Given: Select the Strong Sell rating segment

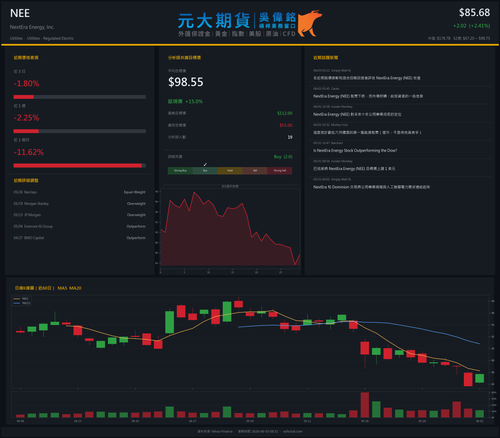Looking at the screenshot, I should 280,171.
